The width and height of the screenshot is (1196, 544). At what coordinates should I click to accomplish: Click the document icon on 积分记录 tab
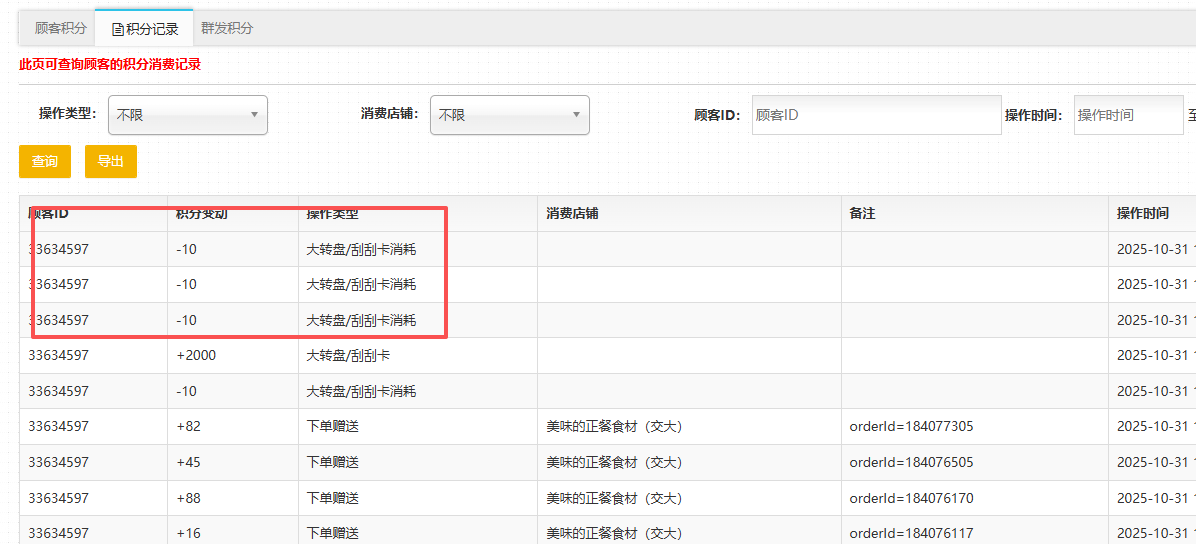point(118,30)
